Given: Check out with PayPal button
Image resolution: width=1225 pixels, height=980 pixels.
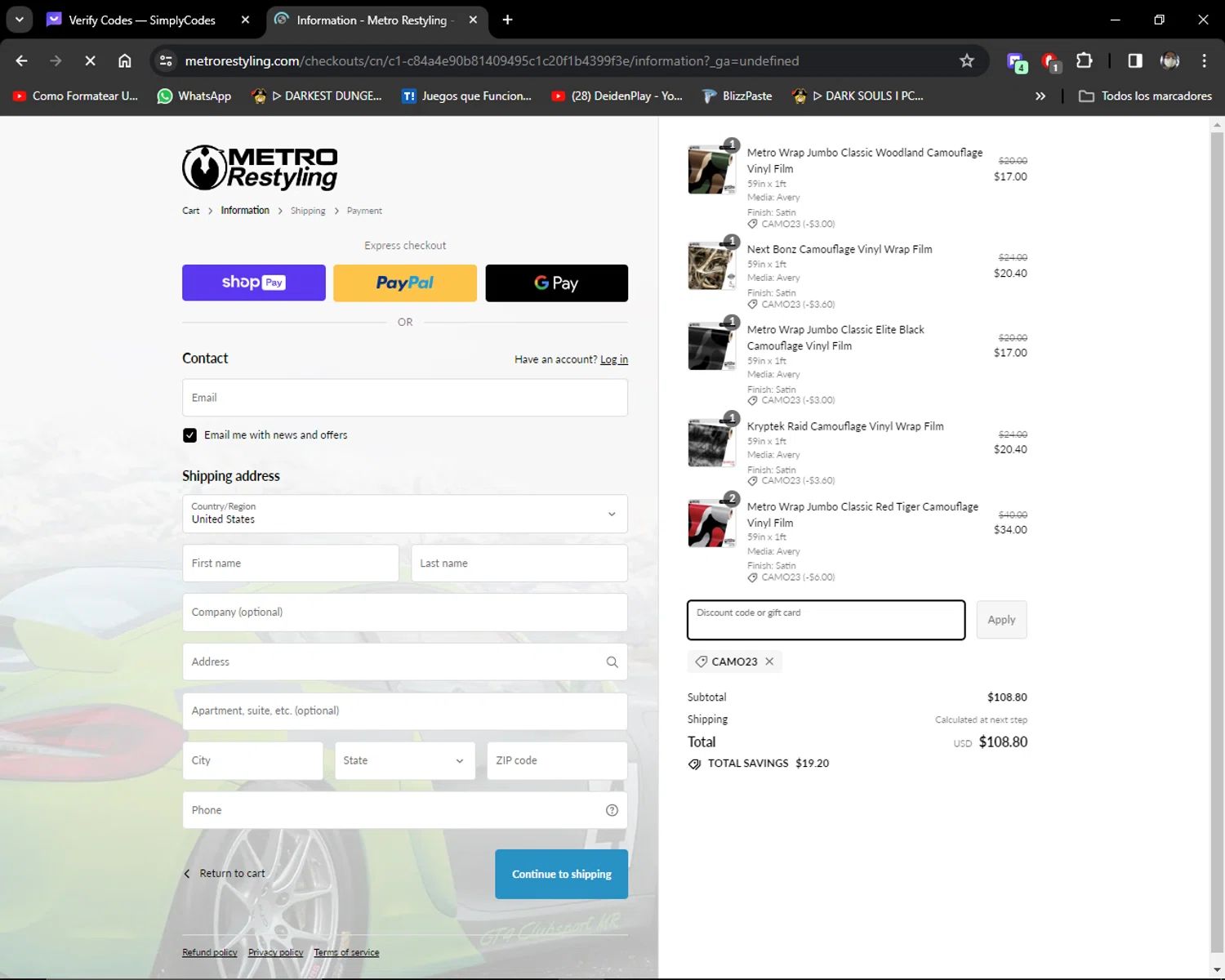Looking at the screenshot, I should click(x=405, y=283).
